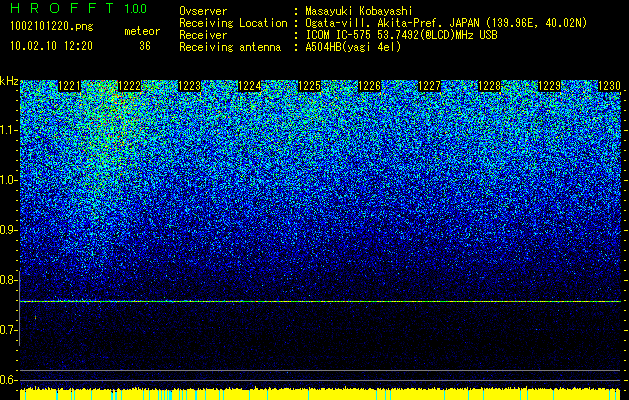
Task: Click the Receiving Location label
Action: pos(233,23)
